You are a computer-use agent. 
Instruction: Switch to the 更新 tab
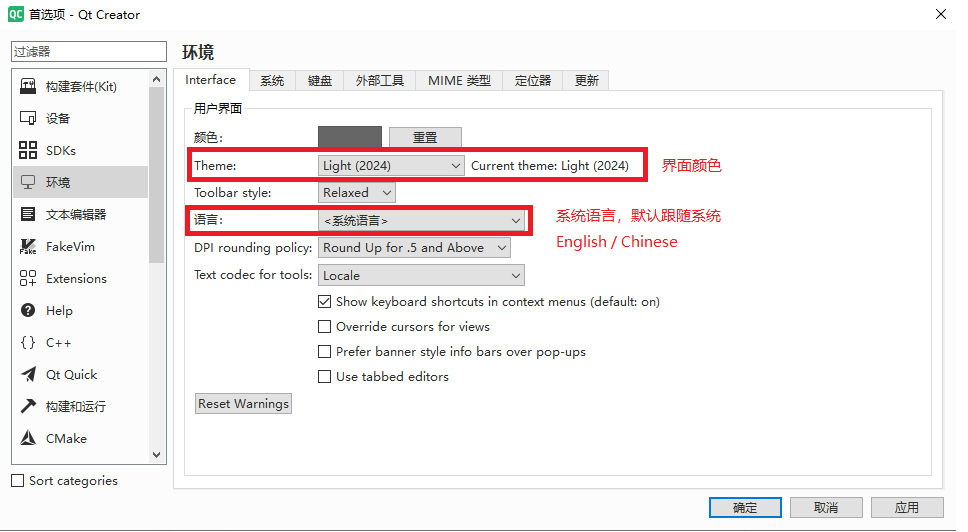pos(586,81)
